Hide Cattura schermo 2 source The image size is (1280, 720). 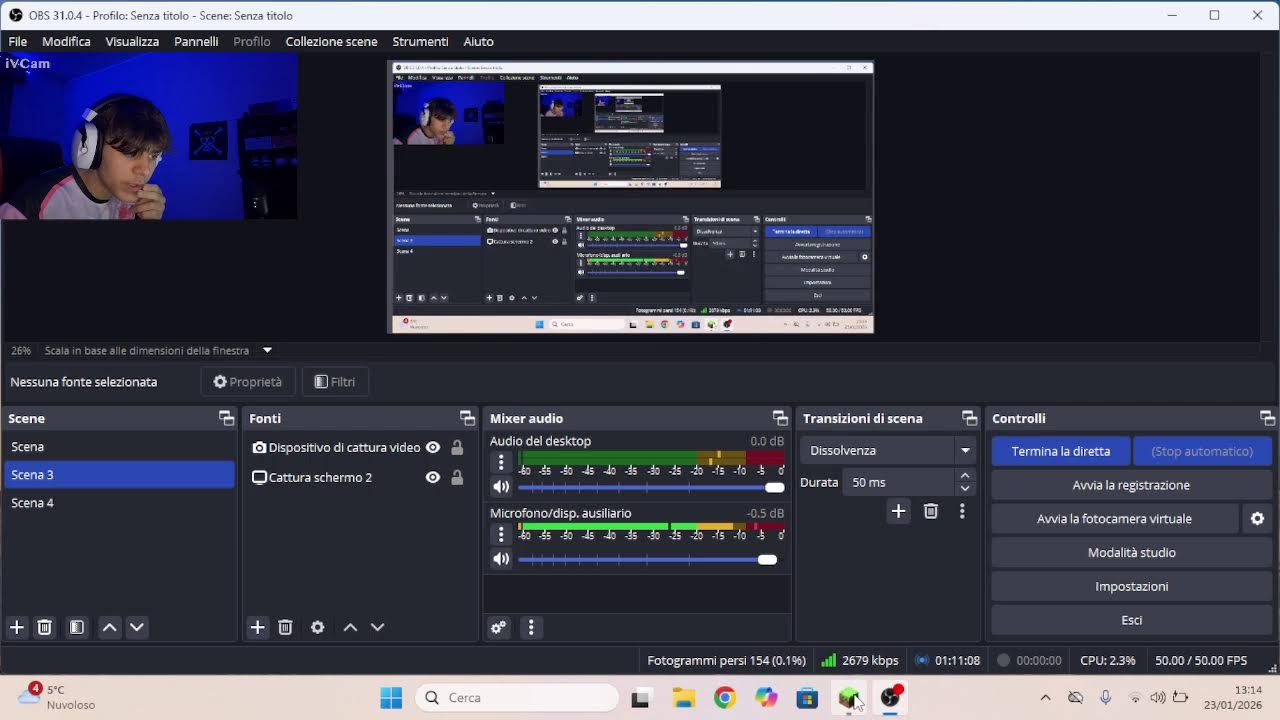pos(433,478)
